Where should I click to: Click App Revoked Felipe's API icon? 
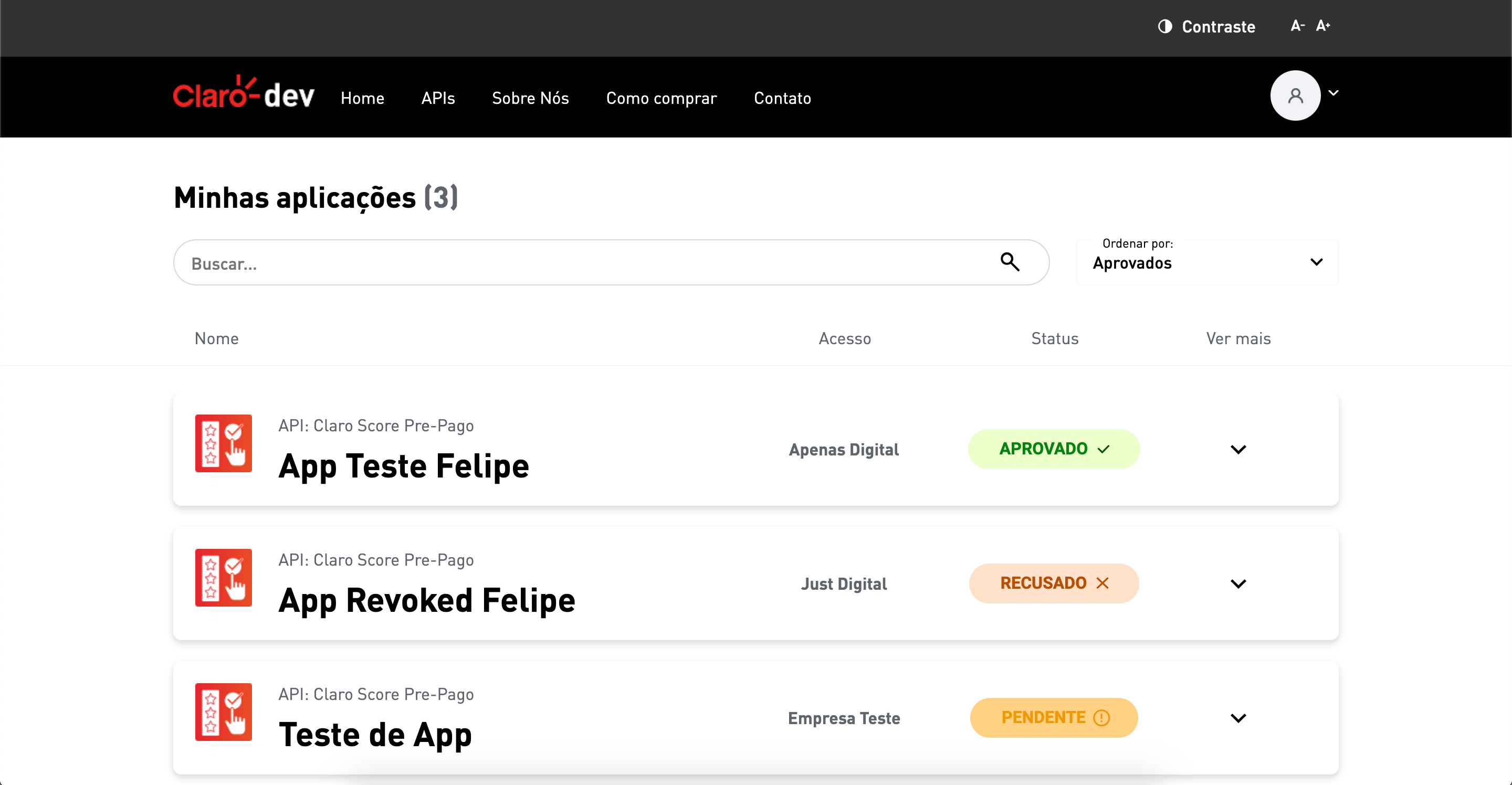click(223, 578)
